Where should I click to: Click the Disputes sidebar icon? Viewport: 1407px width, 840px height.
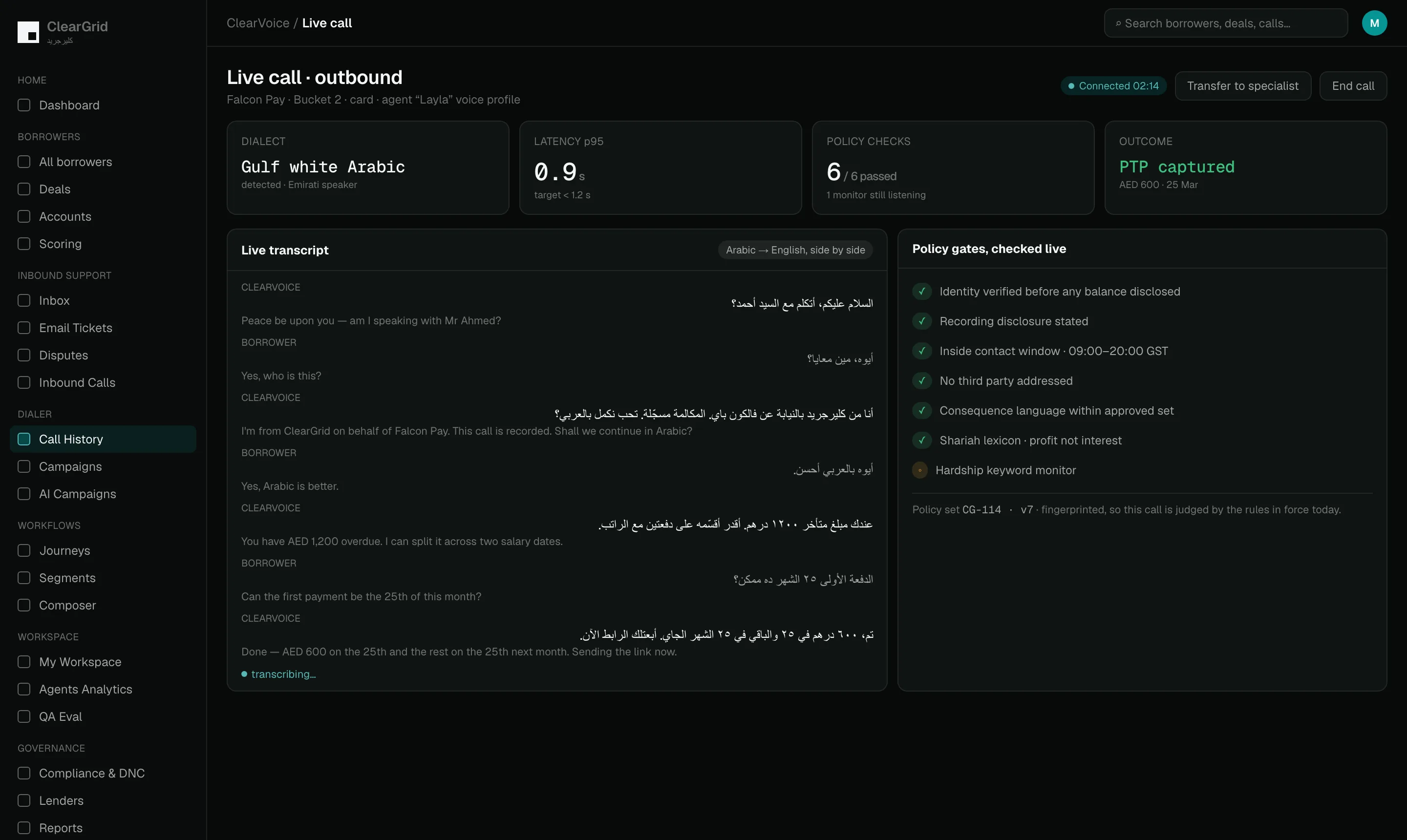[24, 355]
